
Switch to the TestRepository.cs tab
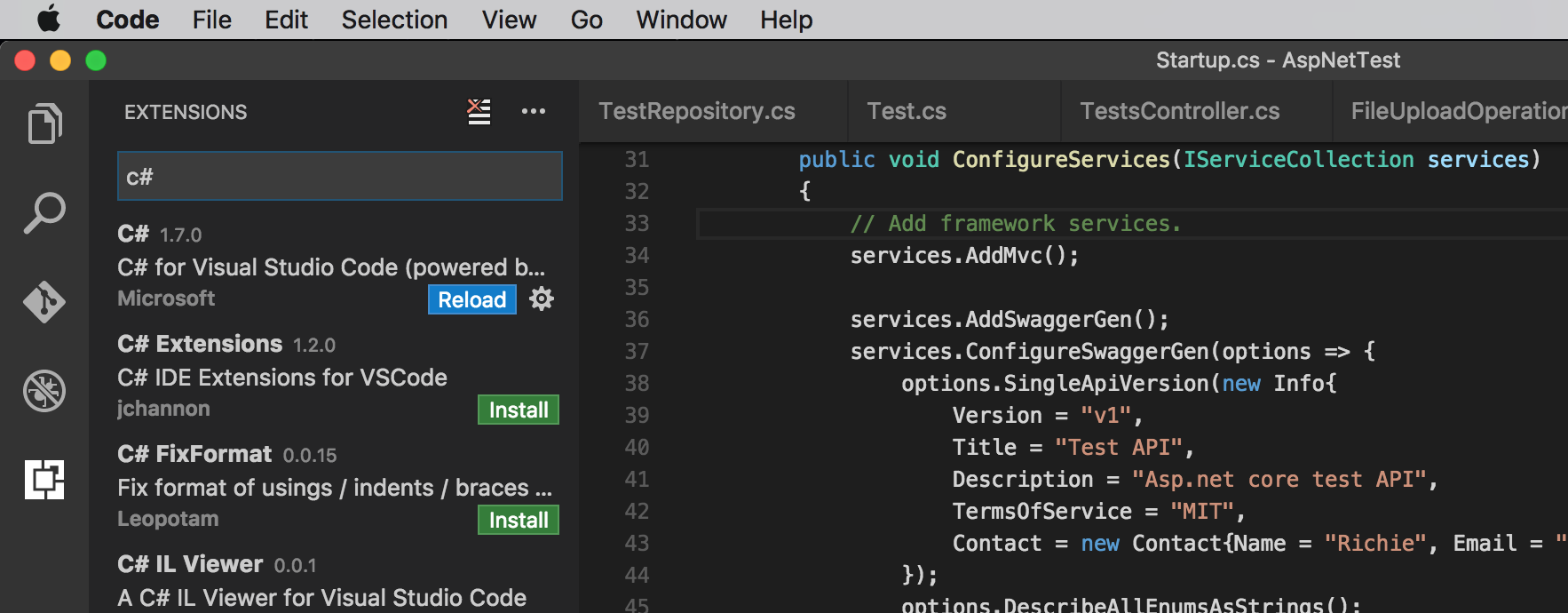pos(714,111)
